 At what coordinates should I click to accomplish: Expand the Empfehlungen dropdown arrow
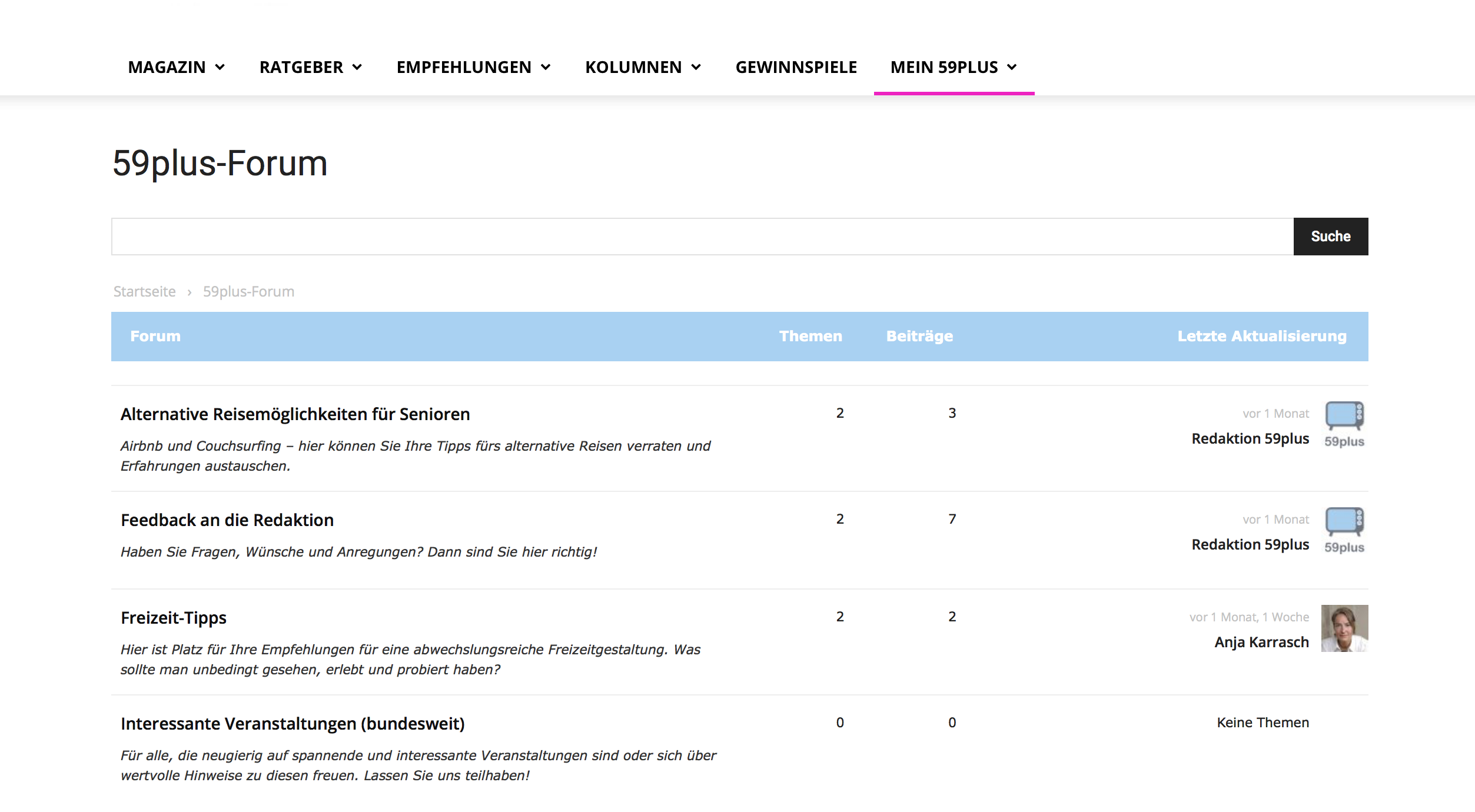[x=546, y=67]
